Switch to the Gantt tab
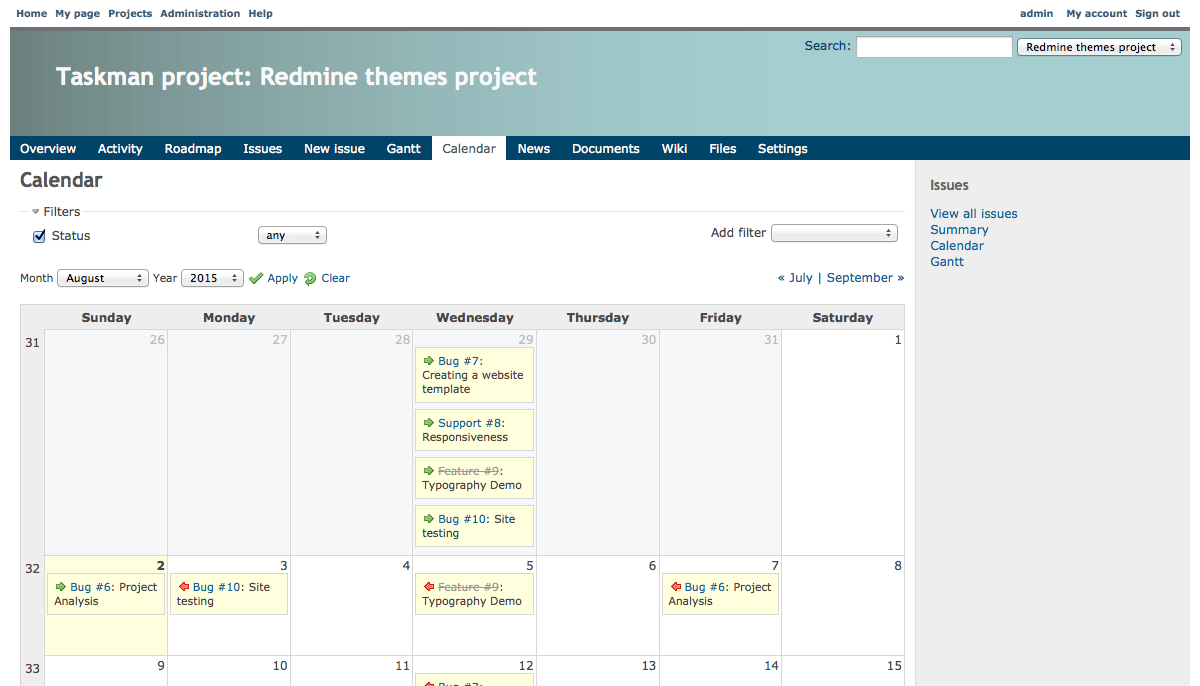Screen dimensions: 1200x686 pyautogui.click(x=404, y=148)
